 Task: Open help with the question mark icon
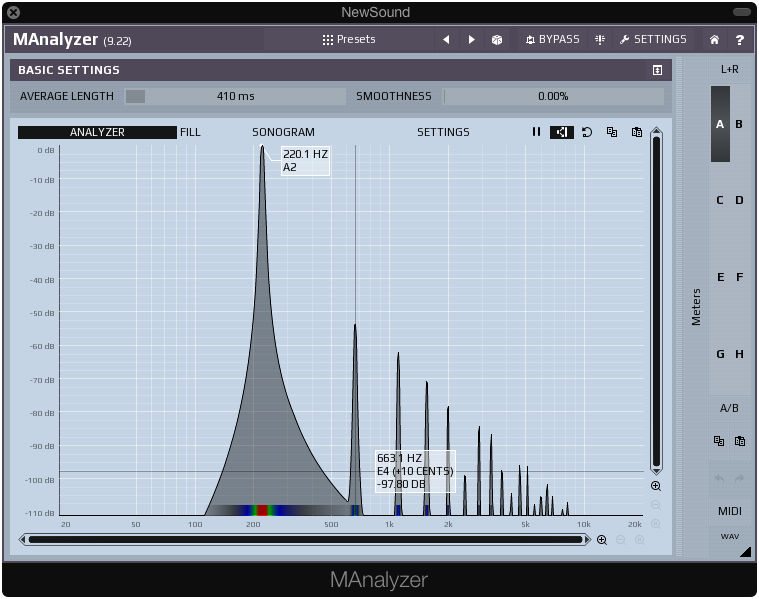coord(740,40)
